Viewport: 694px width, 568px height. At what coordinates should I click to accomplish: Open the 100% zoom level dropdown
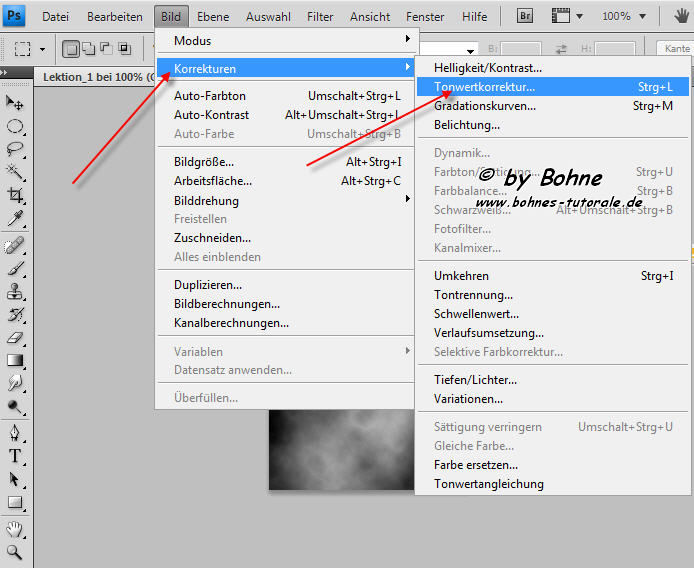point(624,16)
